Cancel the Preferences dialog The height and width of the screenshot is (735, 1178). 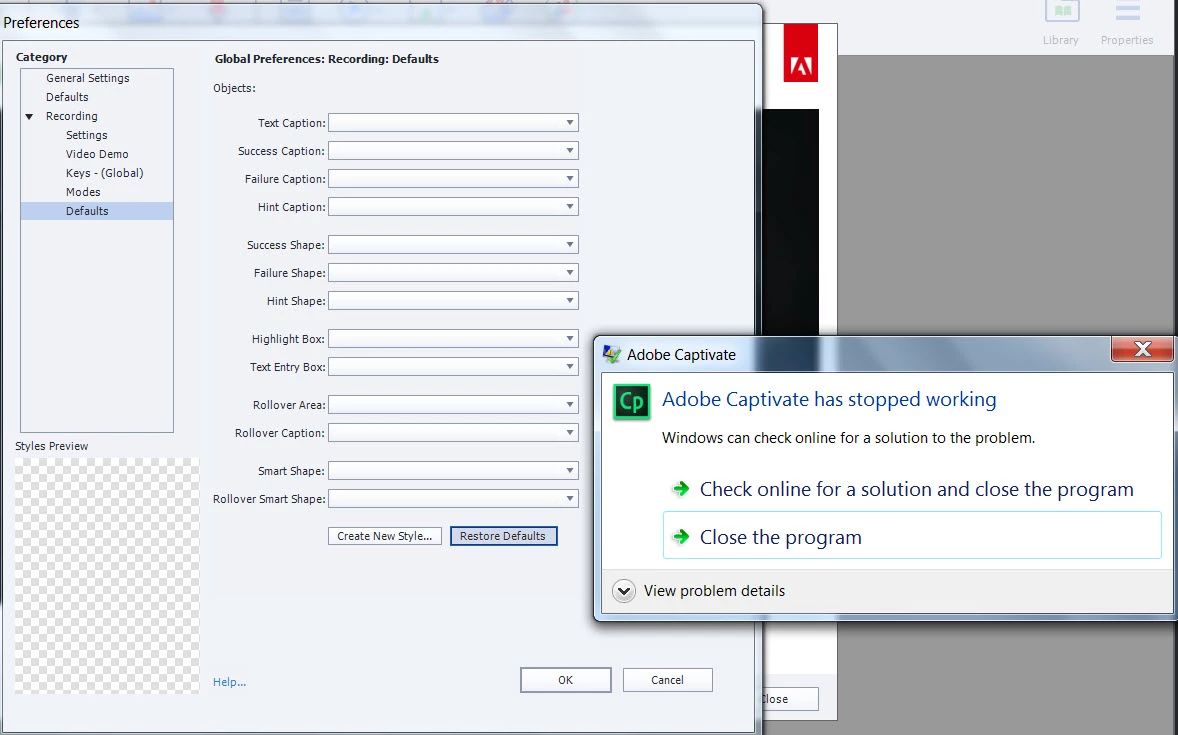click(x=667, y=680)
